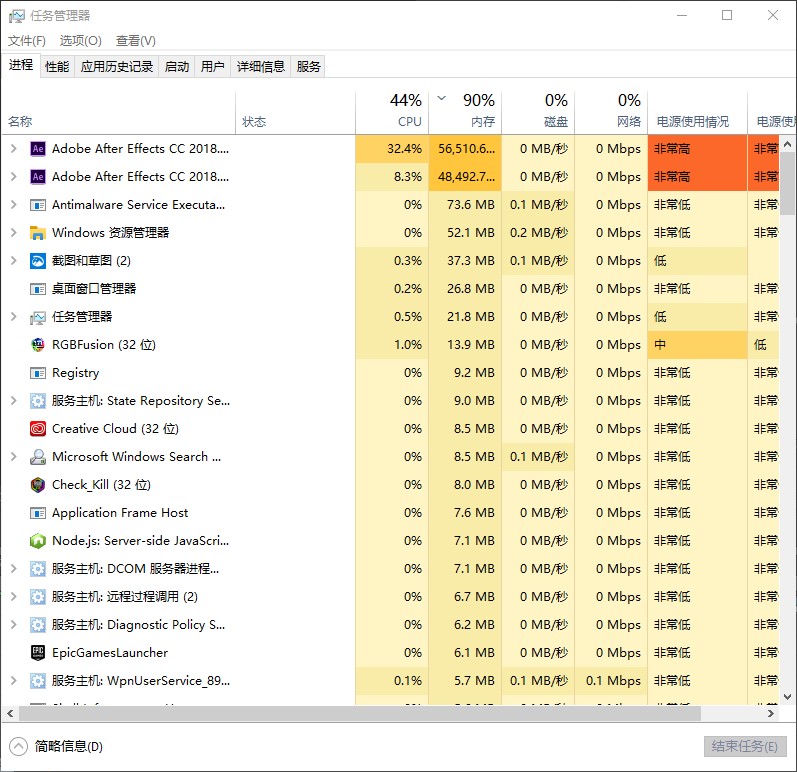Switch to the 性能 tab
797x772 pixels.
[57, 67]
